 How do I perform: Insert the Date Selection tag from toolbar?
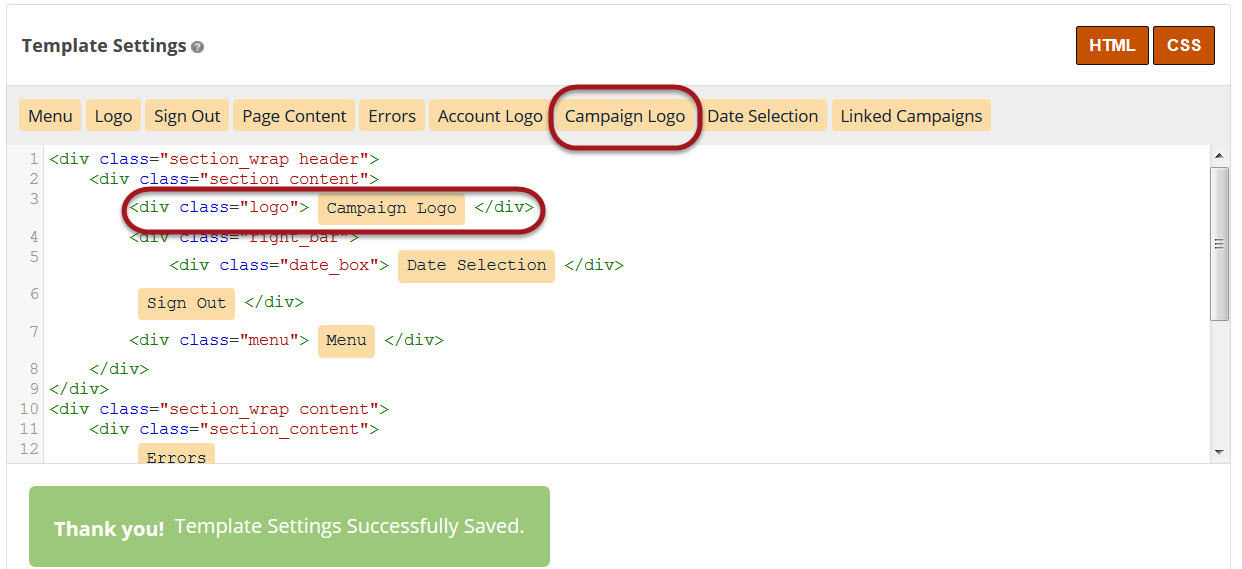[763, 116]
